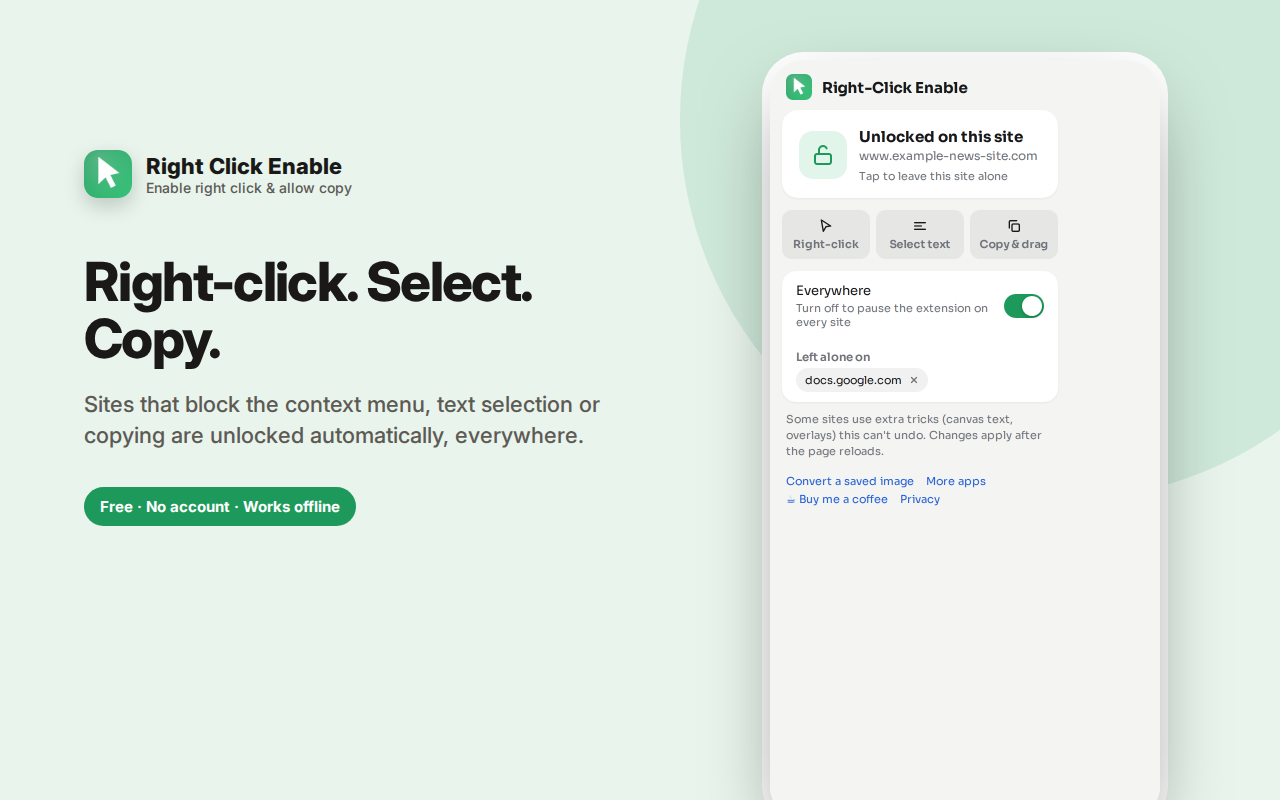Toggle the Right-click feature button
Image resolution: width=1280 pixels, height=800 pixels.
826,234
